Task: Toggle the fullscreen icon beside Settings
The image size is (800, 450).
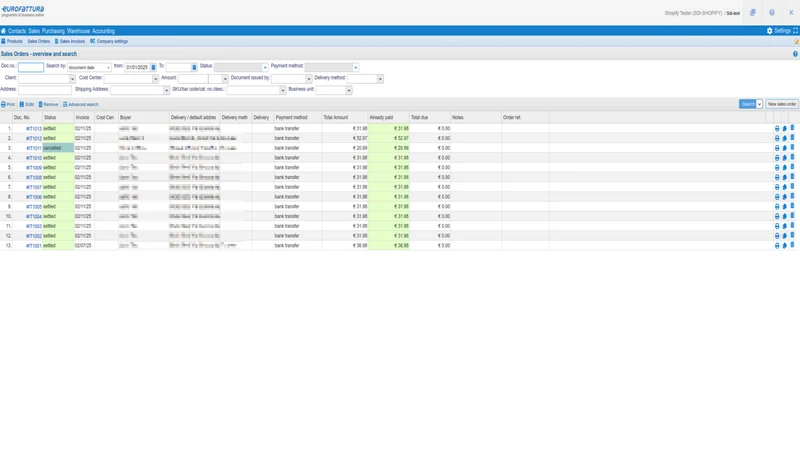Action: click(795, 31)
